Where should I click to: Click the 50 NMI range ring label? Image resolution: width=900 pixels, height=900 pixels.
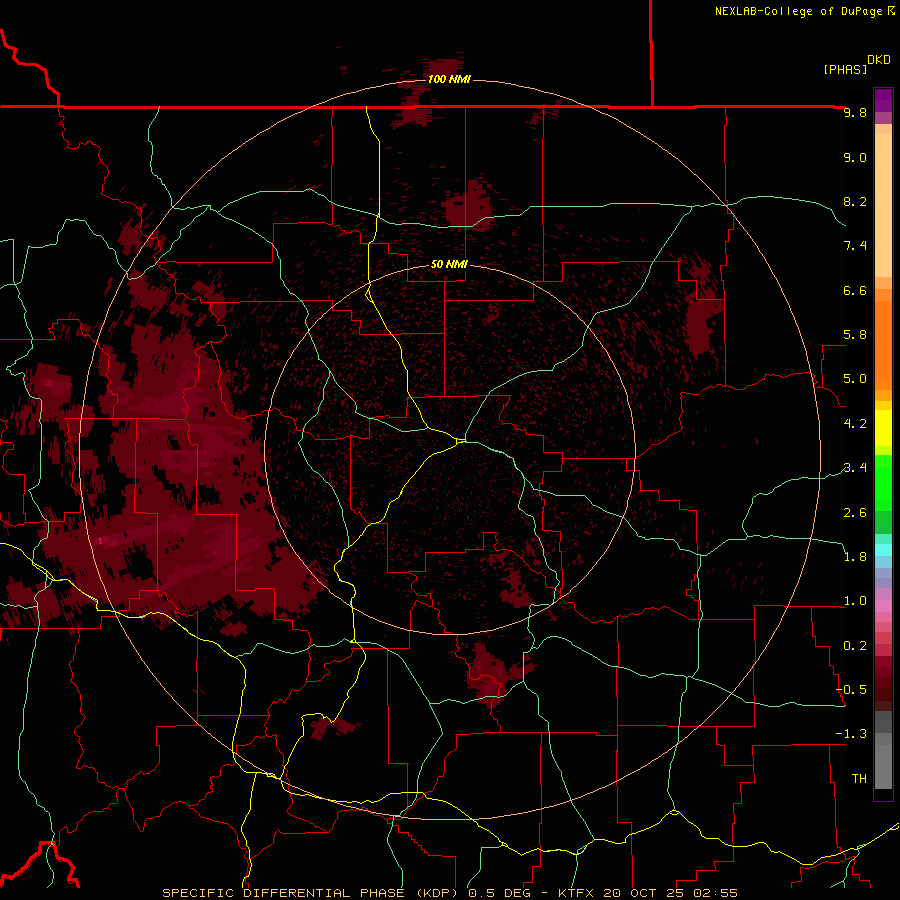pos(449,264)
